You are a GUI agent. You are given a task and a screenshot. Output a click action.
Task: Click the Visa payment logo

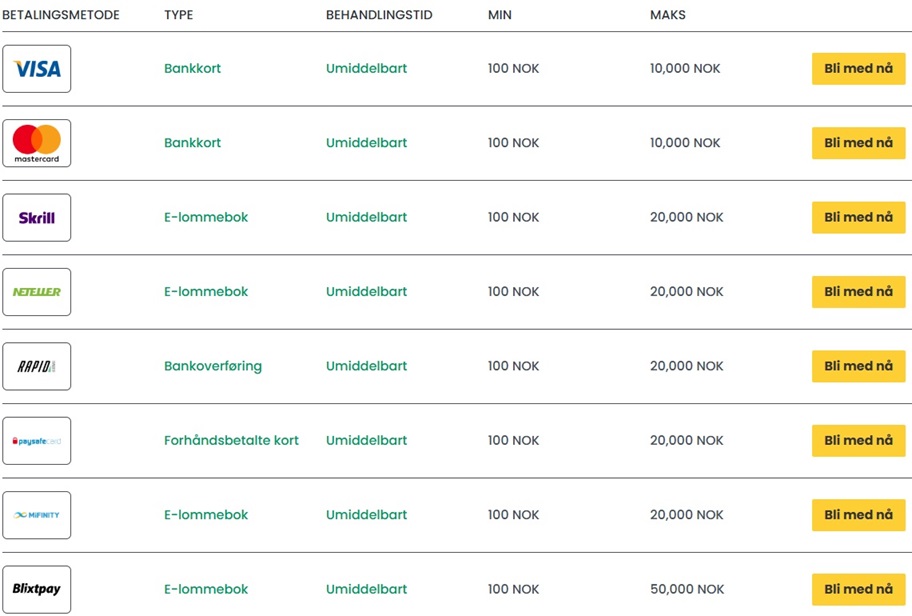coord(37,69)
